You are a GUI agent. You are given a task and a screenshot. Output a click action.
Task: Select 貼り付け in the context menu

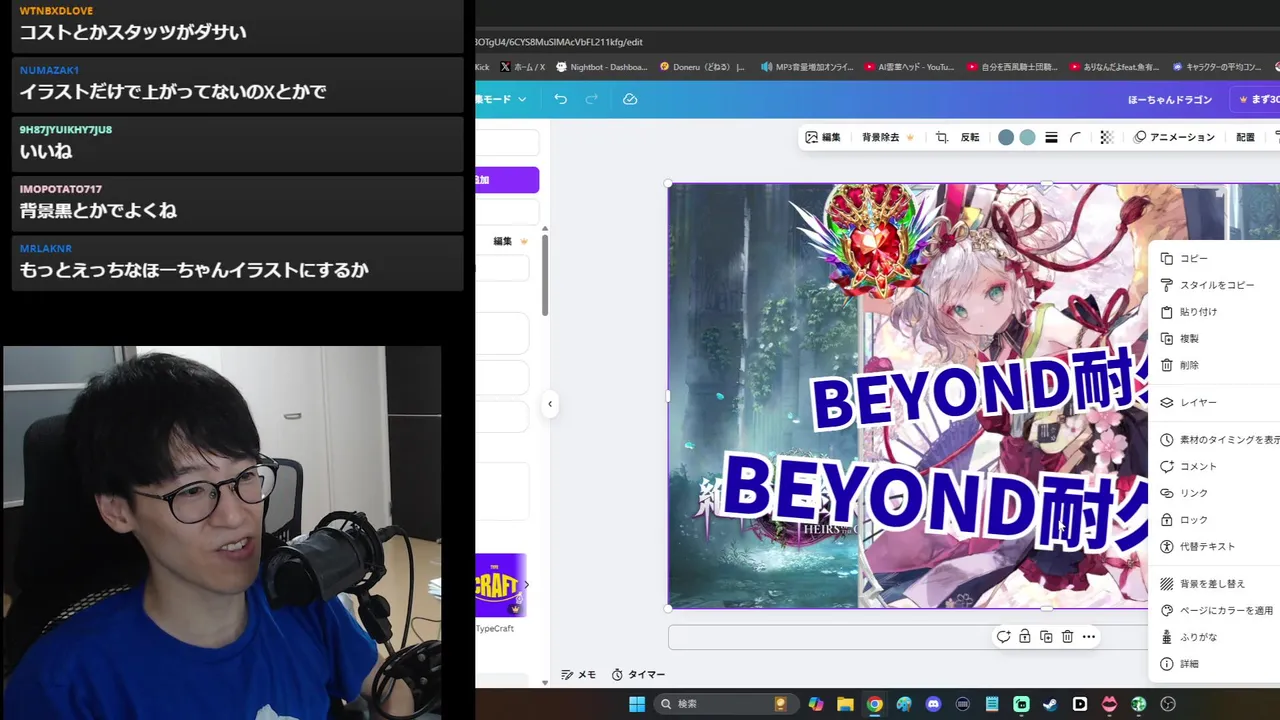[1214, 312]
